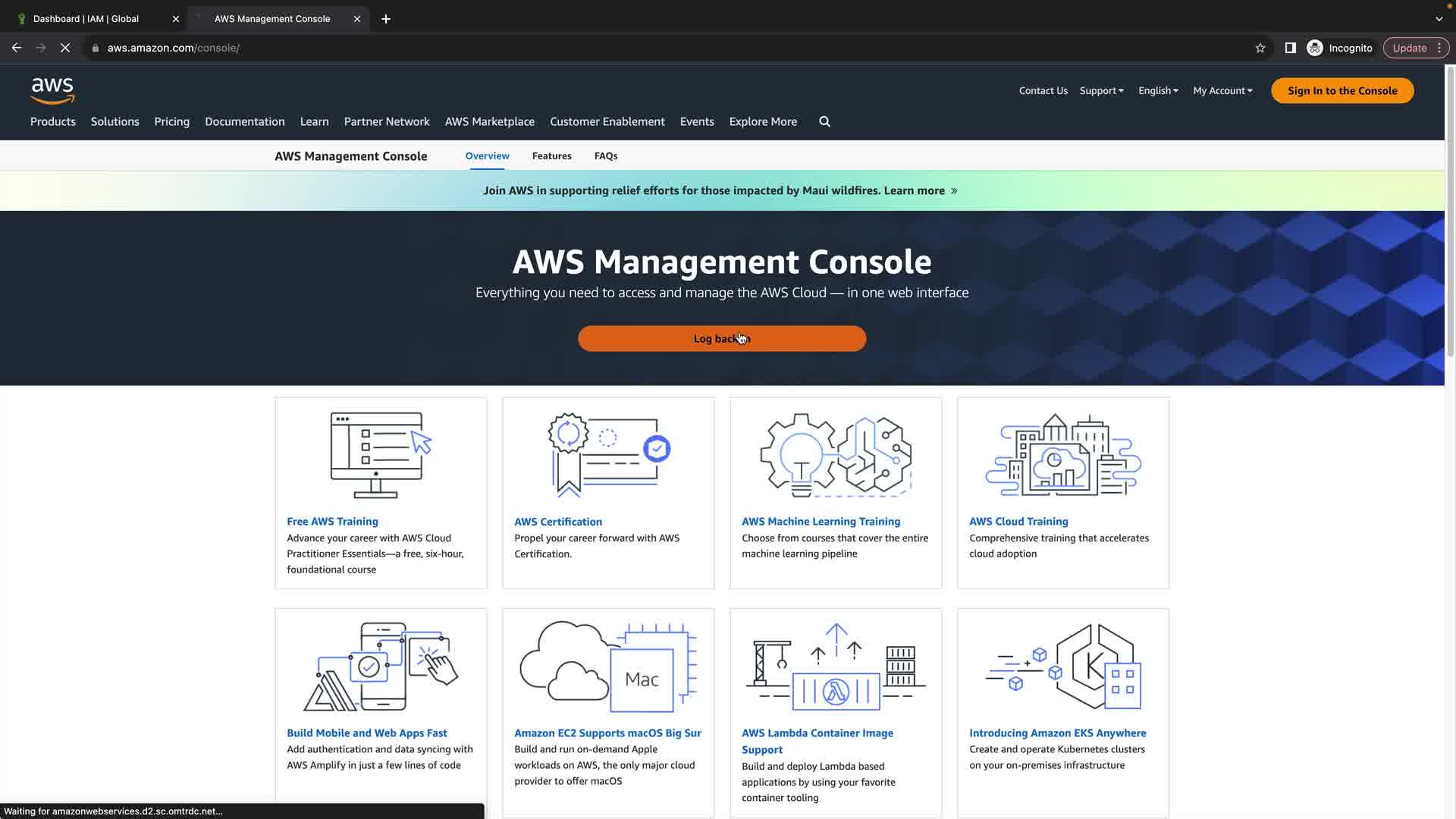Expand the Support dropdown menu
Screen dimensions: 1456x819
pyautogui.click(x=1101, y=90)
